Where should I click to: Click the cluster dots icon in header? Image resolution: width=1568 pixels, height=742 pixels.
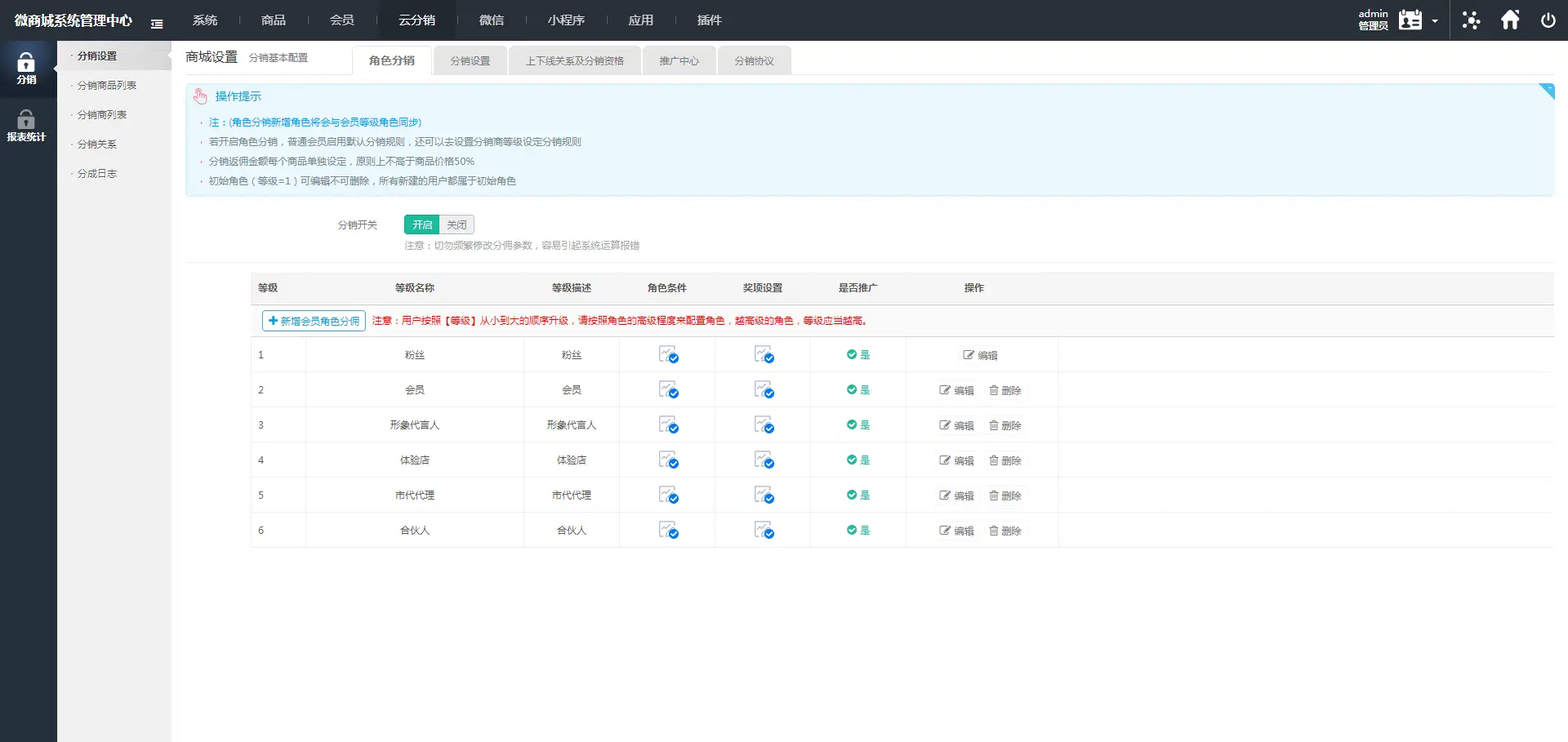(1471, 20)
